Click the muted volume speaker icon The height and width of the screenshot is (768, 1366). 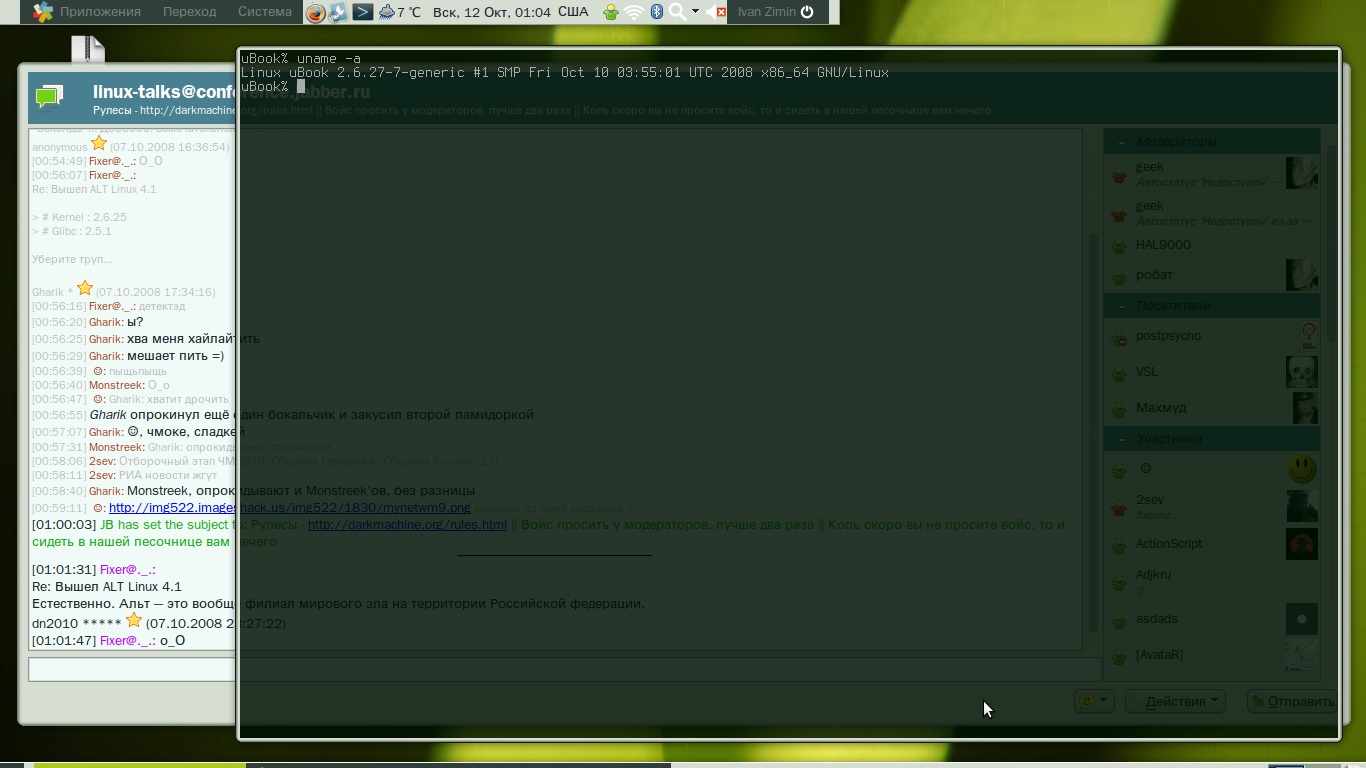(x=716, y=12)
